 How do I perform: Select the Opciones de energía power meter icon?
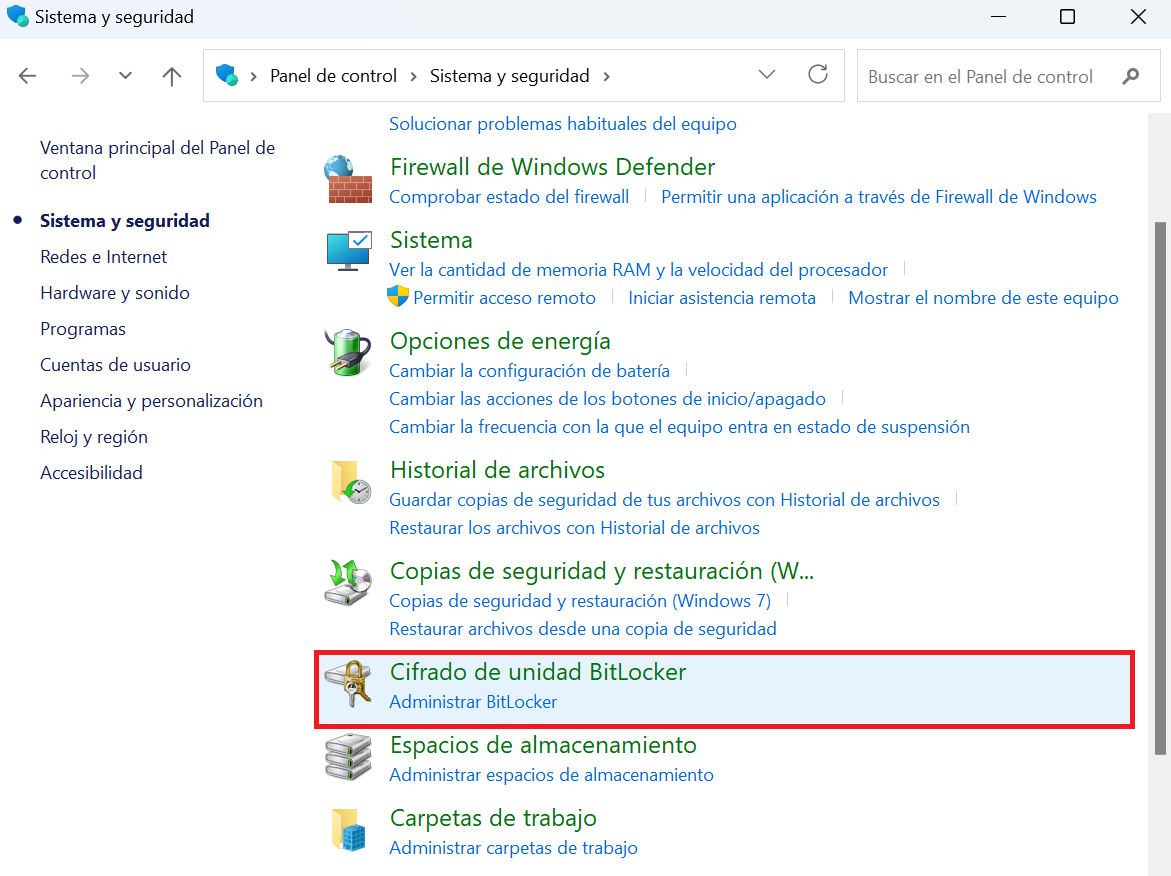point(347,353)
